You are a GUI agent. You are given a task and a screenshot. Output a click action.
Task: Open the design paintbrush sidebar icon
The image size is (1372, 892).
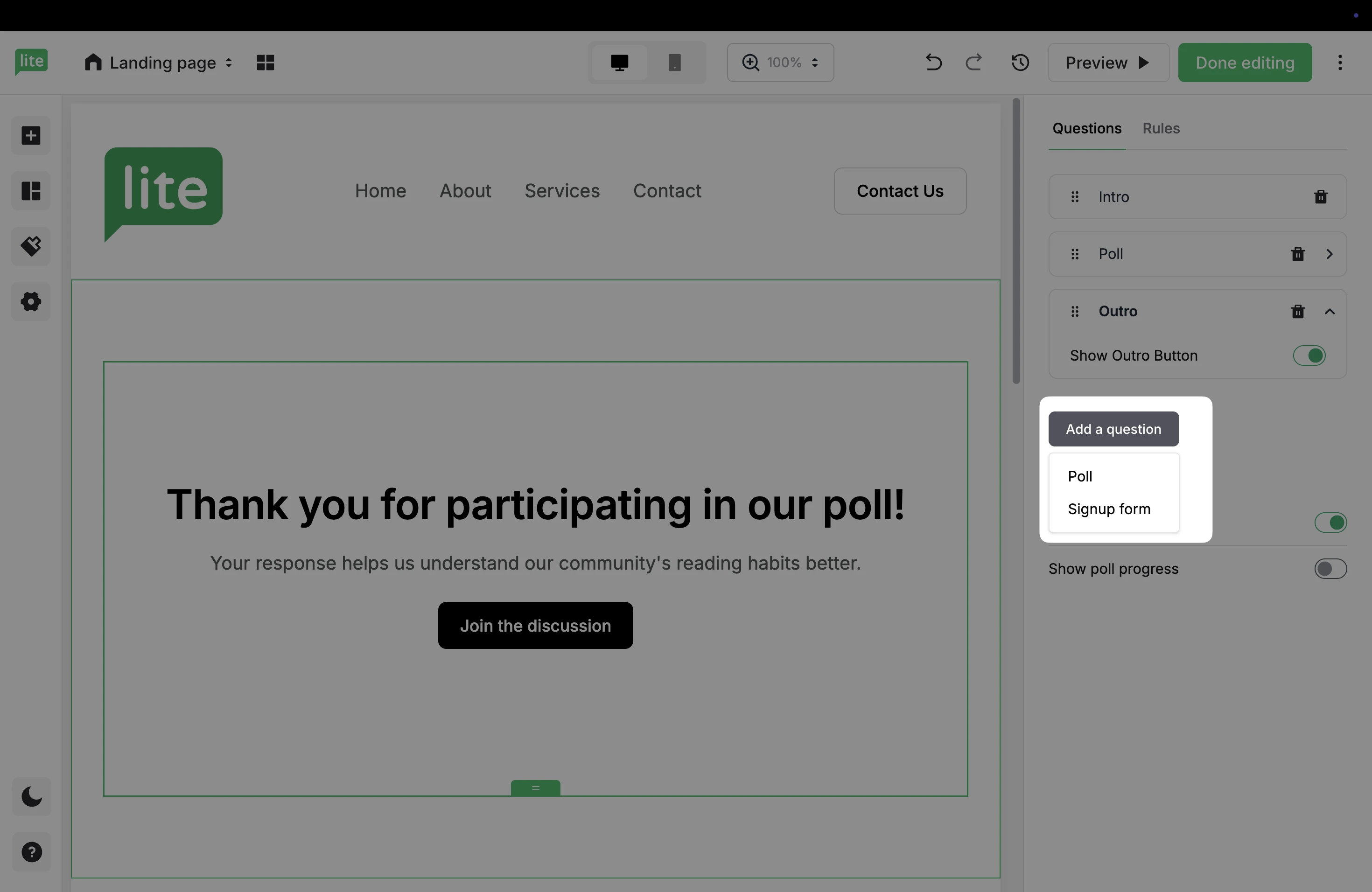coord(31,246)
